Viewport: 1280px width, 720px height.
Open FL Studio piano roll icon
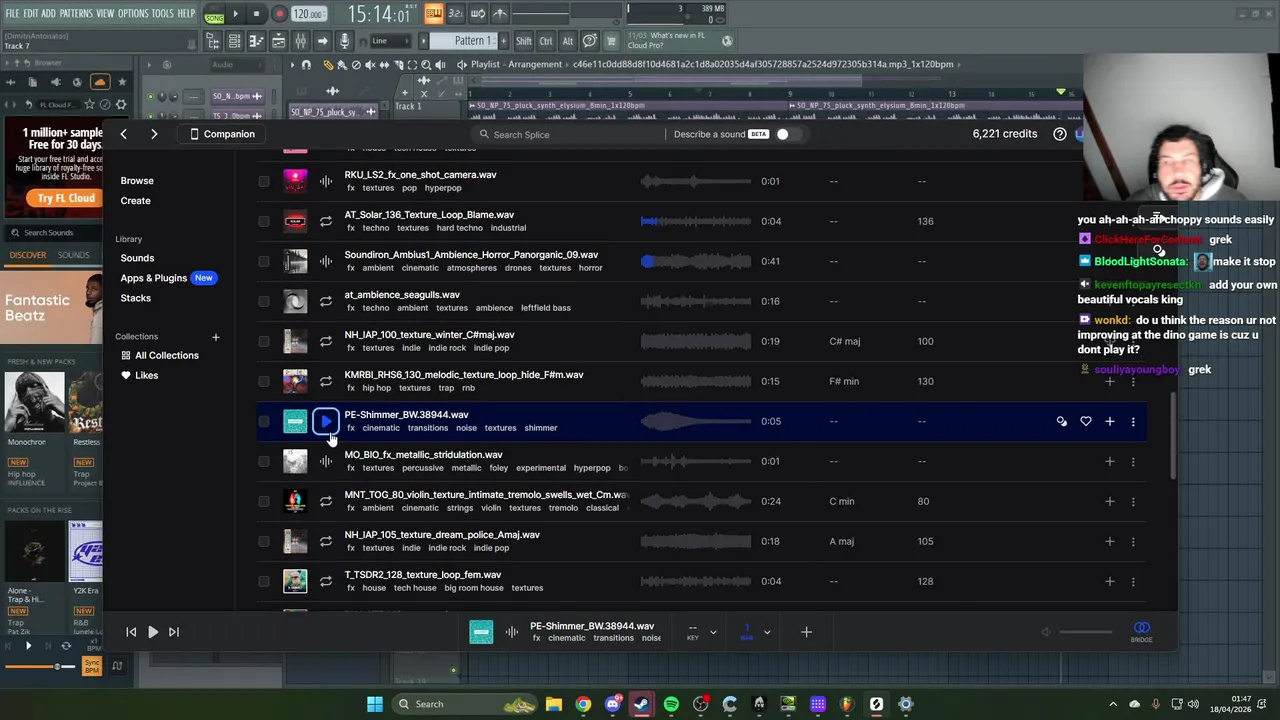256,41
